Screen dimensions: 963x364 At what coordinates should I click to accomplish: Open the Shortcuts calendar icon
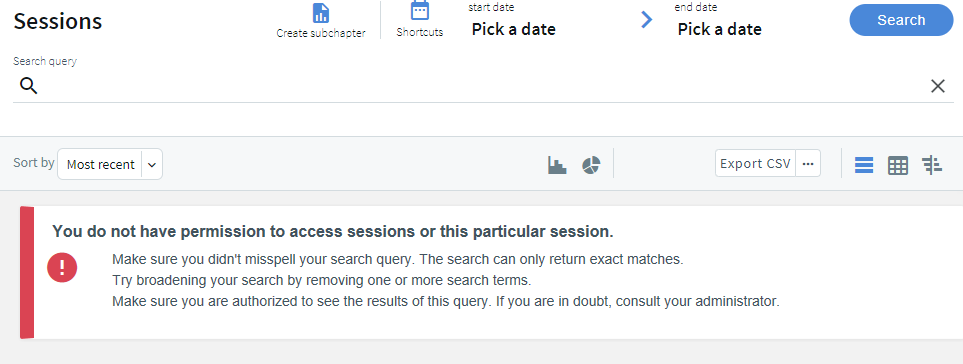pyautogui.click(x=419, y=11)
